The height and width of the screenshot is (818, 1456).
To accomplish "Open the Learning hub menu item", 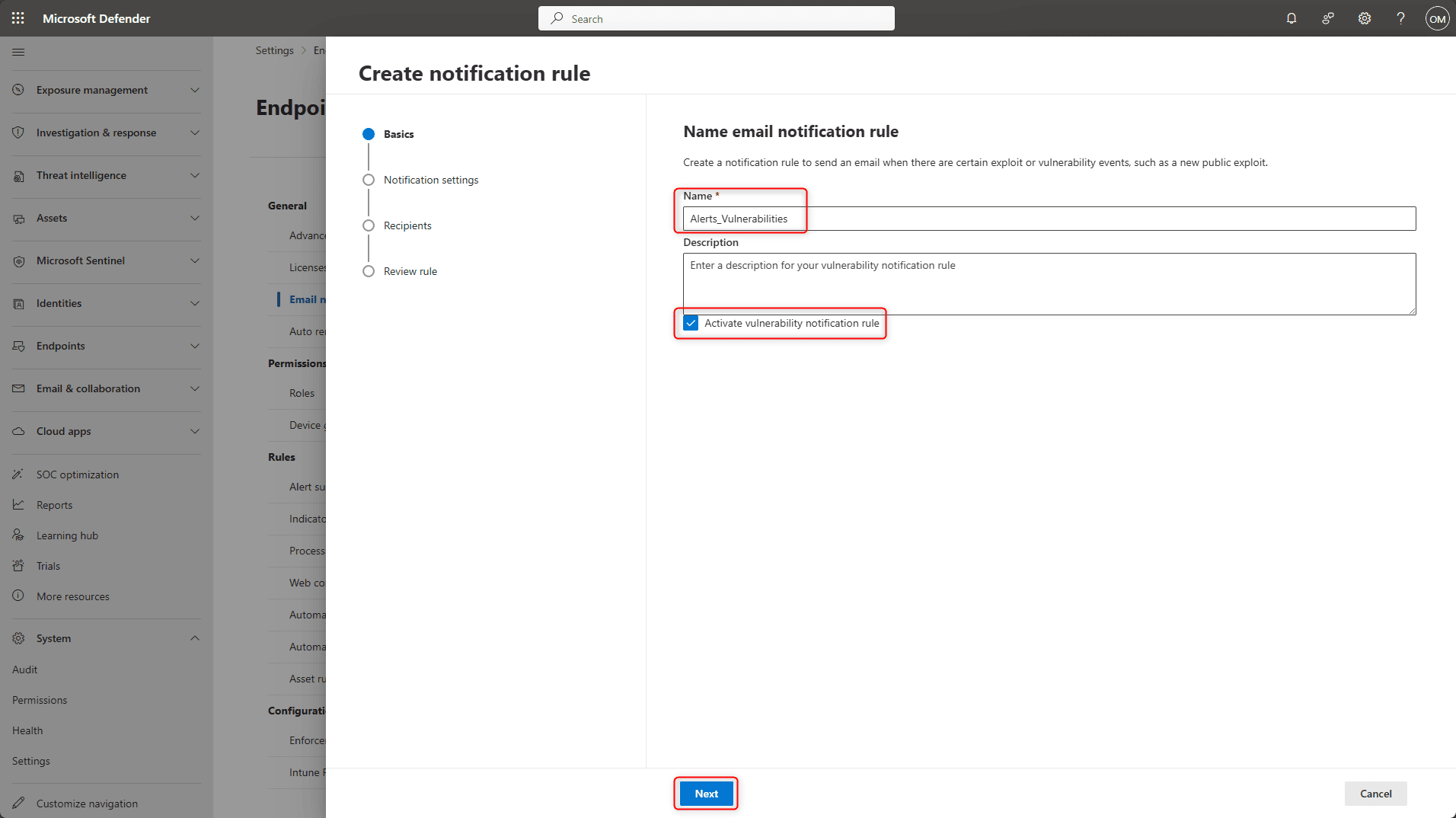I will (67, 535).
